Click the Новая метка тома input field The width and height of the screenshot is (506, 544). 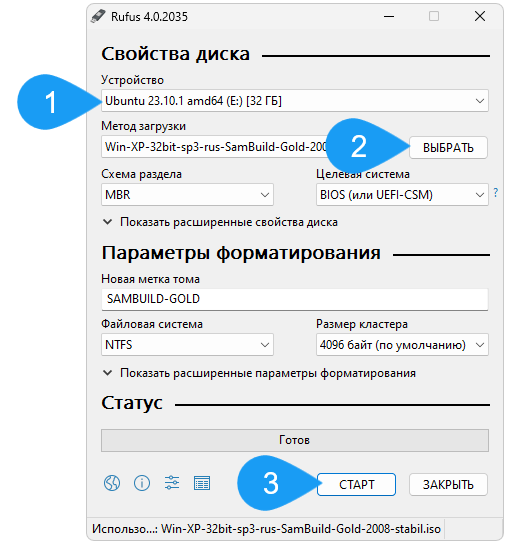tap(295, 299)
